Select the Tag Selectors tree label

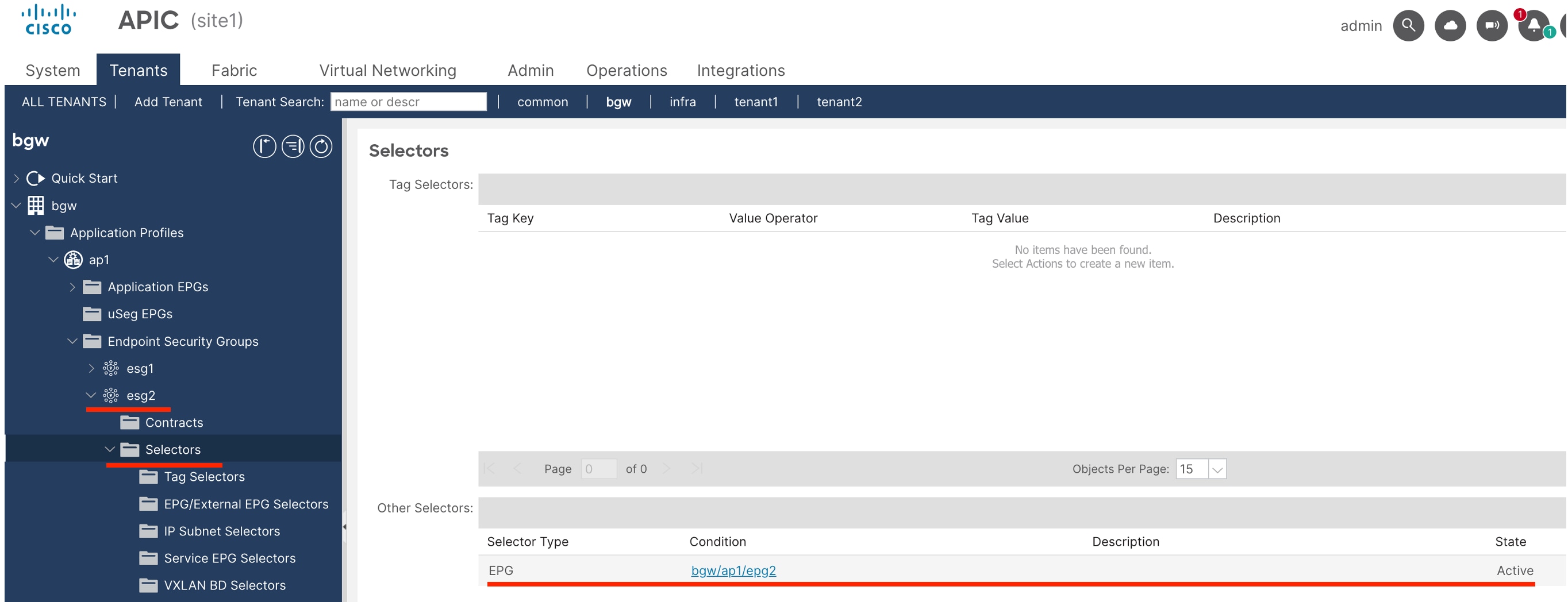pyautogui.click(x=205, y=477)
